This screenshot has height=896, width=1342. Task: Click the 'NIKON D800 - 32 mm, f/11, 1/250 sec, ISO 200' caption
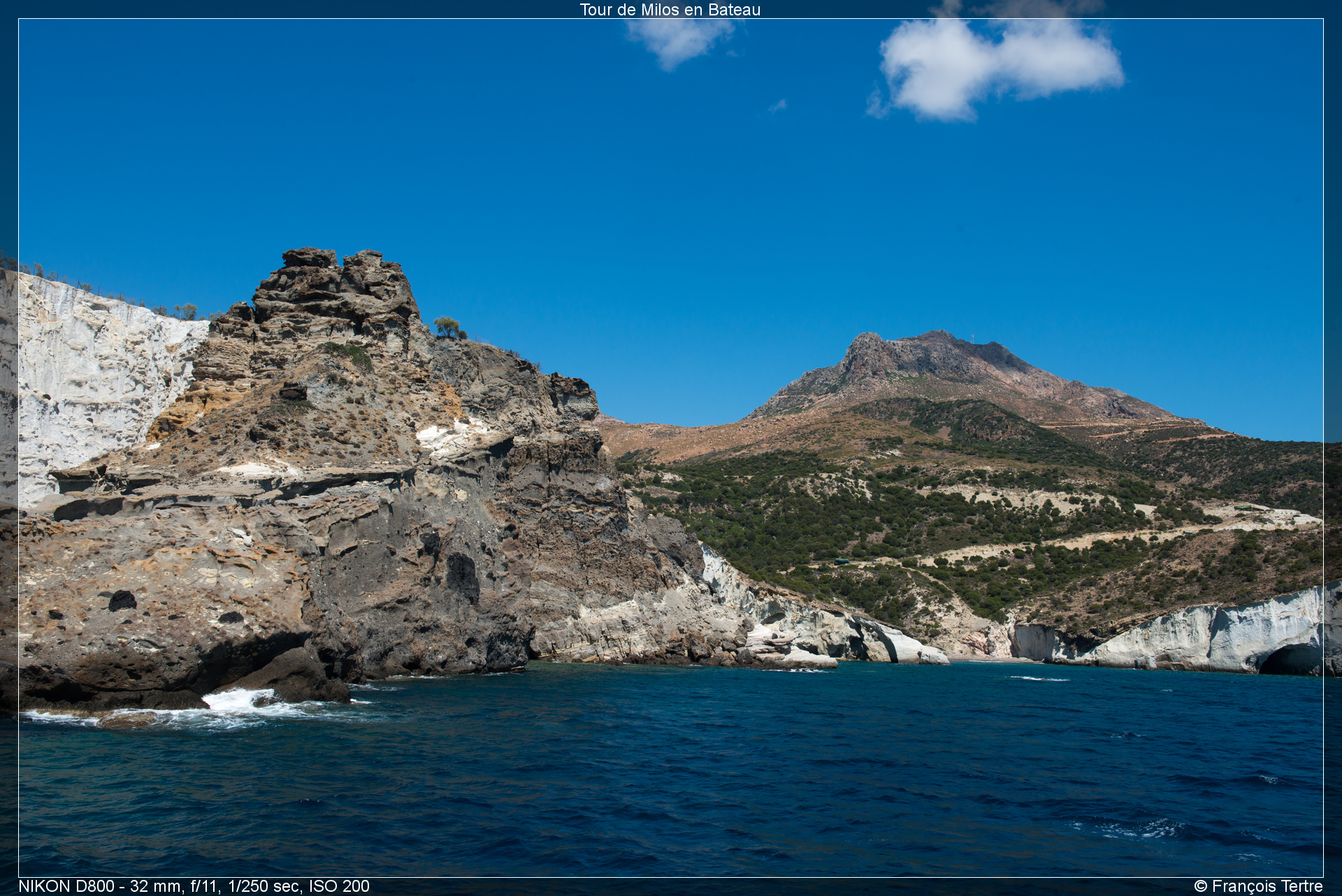[194, 886]
